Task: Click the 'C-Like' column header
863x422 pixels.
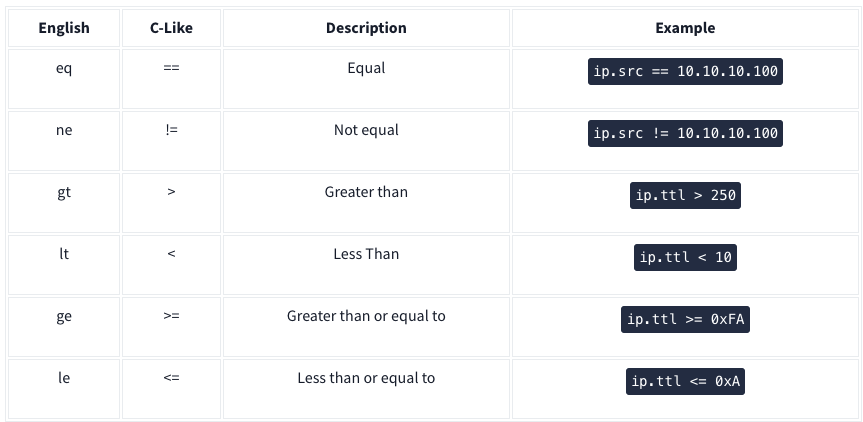Action: pyautogui.click(x=170, y=28)
